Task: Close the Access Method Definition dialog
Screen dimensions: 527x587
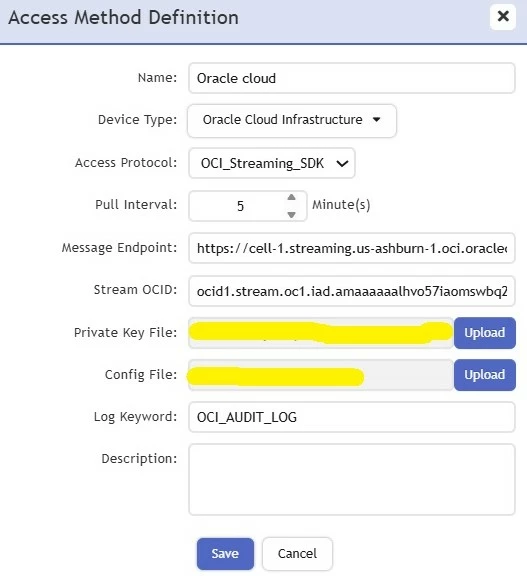Action: [x=503, y=17]
